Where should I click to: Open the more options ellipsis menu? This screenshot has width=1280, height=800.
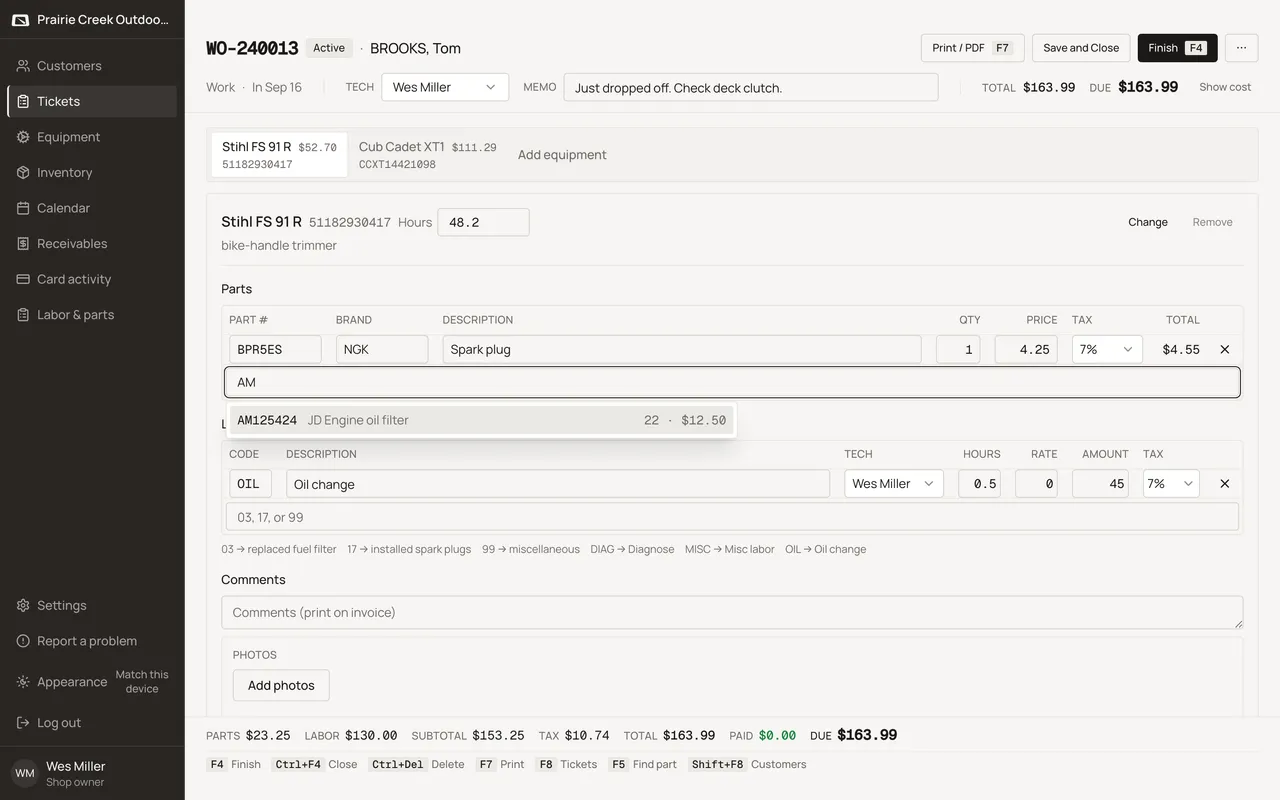click(1241, 48)
